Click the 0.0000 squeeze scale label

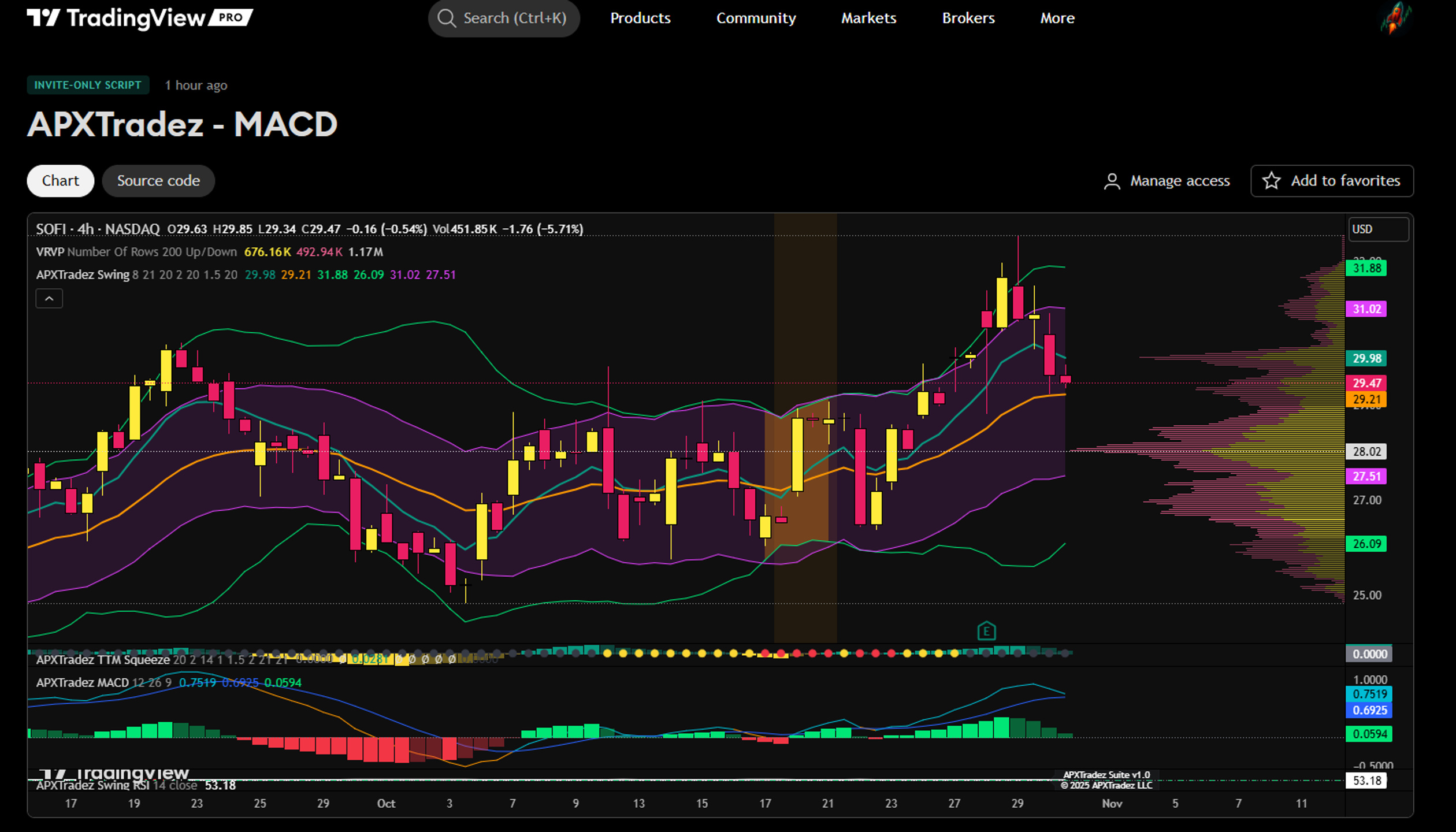(x=1369, y=654)
